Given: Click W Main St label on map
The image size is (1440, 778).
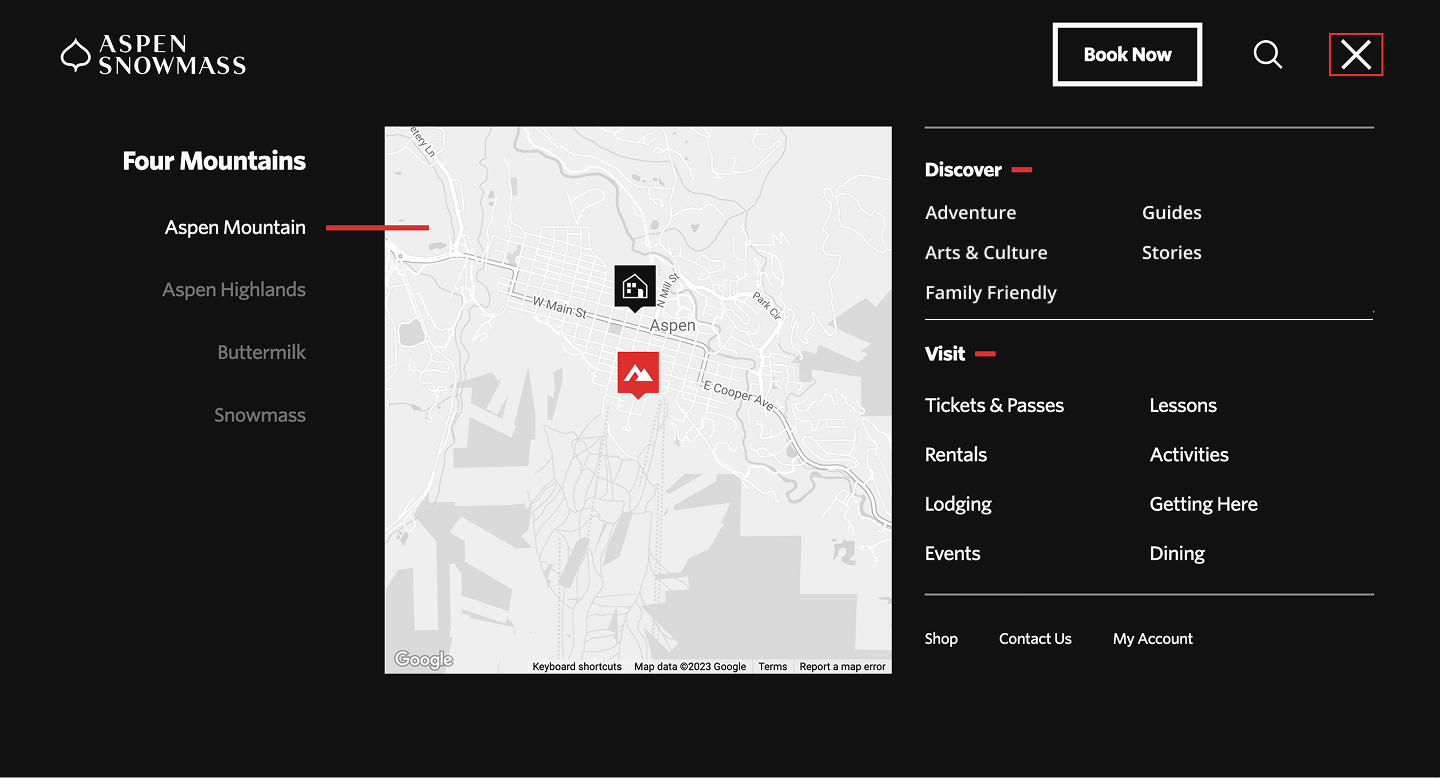Looking at the screenshot, I should [560, 307].
